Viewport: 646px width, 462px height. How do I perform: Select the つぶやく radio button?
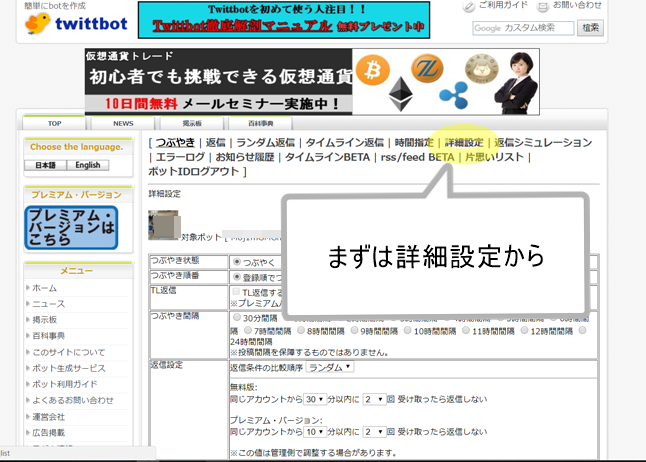coord(237,262)
